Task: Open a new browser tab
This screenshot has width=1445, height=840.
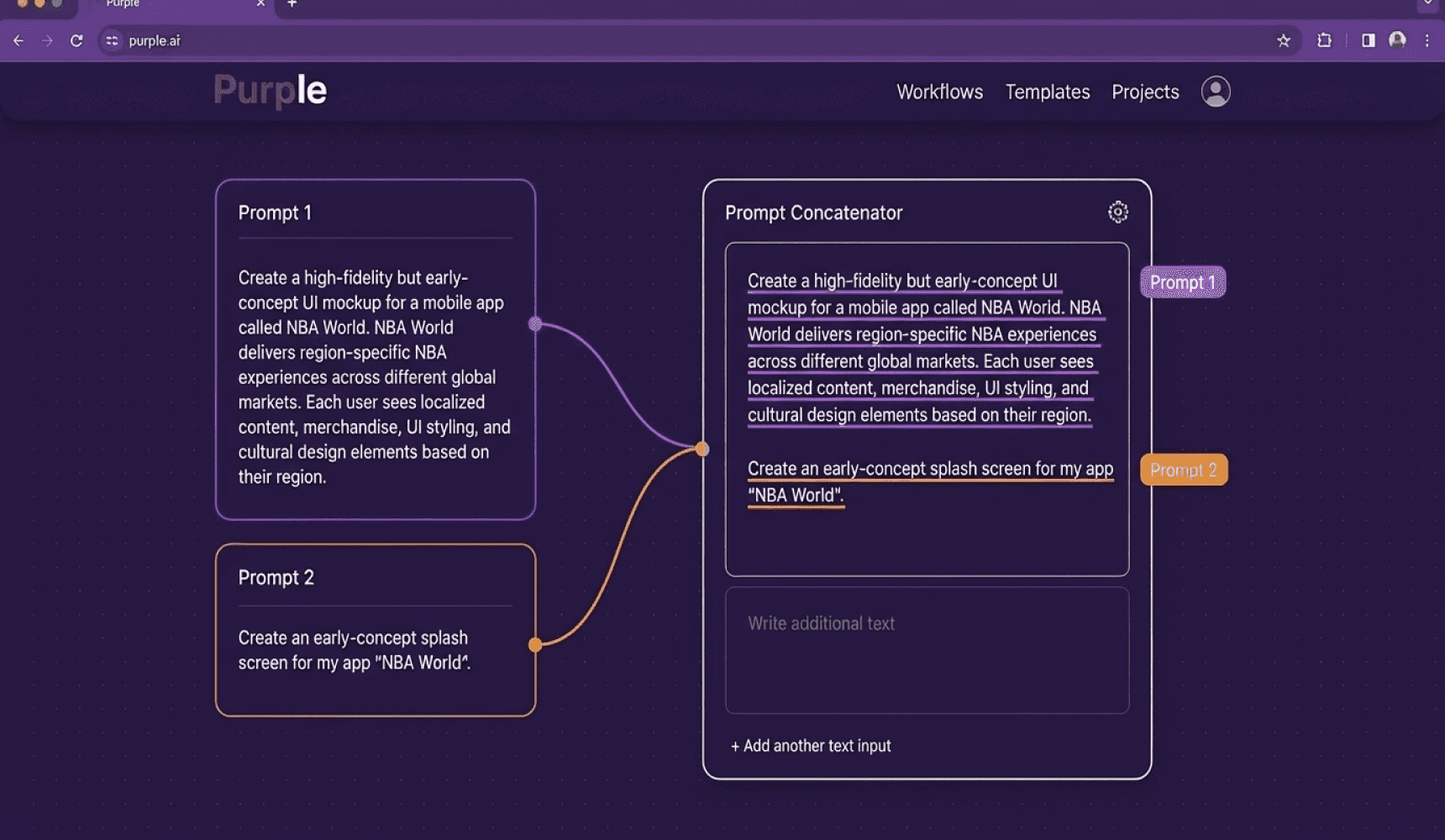Action: [292, 4]
